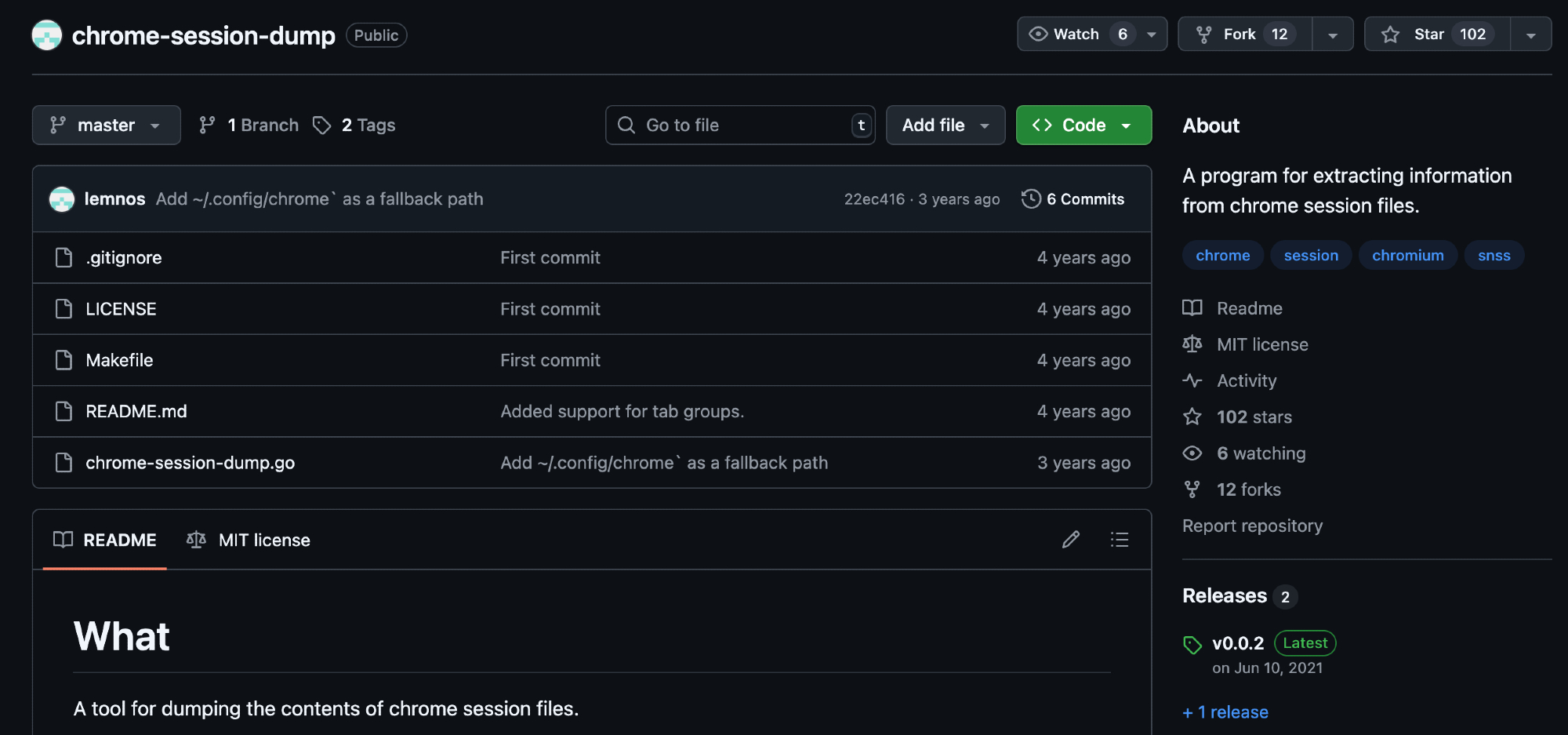
Task: Select the README tab
Action: click(x=105, y=540)
